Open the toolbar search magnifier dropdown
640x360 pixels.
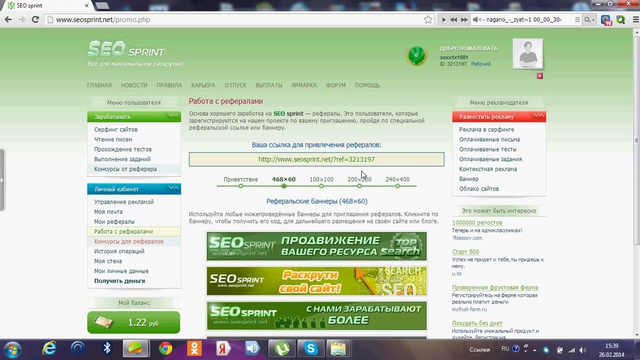[x=589, y=20]
